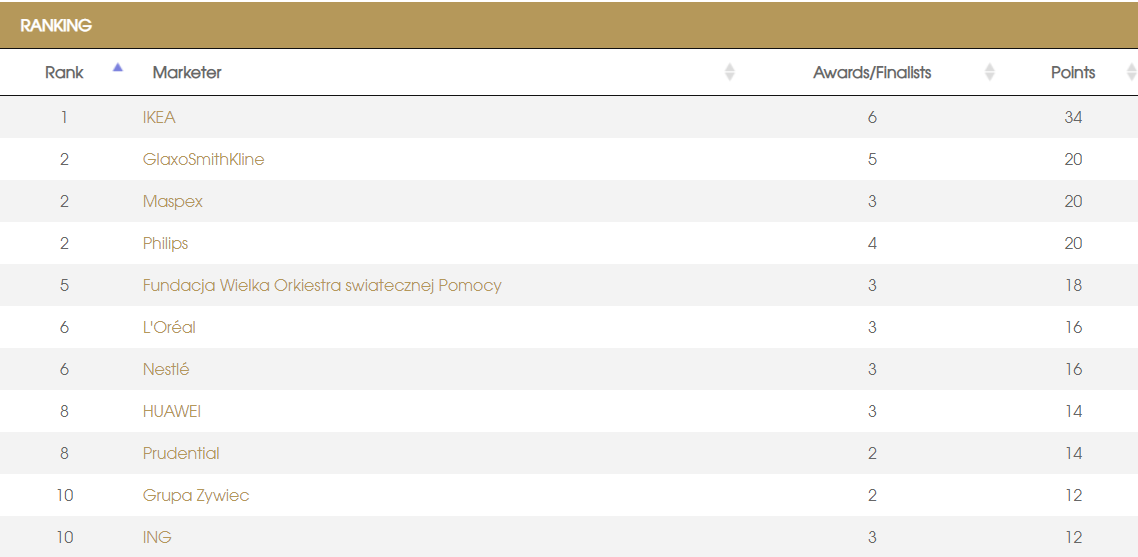This screenshot has width=1138, height=557.
Task: Click the Grupa Zywiec link
Action: 196,496
